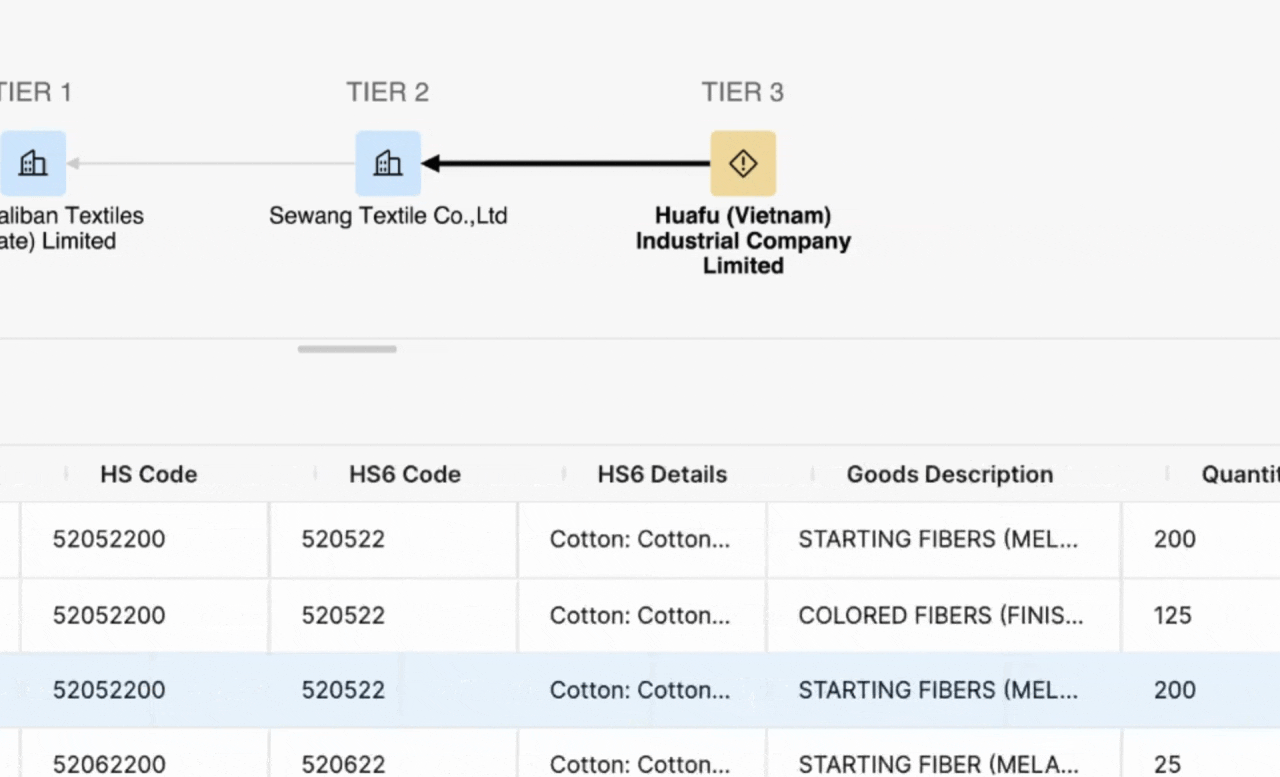The image size is (1280, 777).
Task: Select the quantity cell showing 125
Action: [x=1172, y=615]
